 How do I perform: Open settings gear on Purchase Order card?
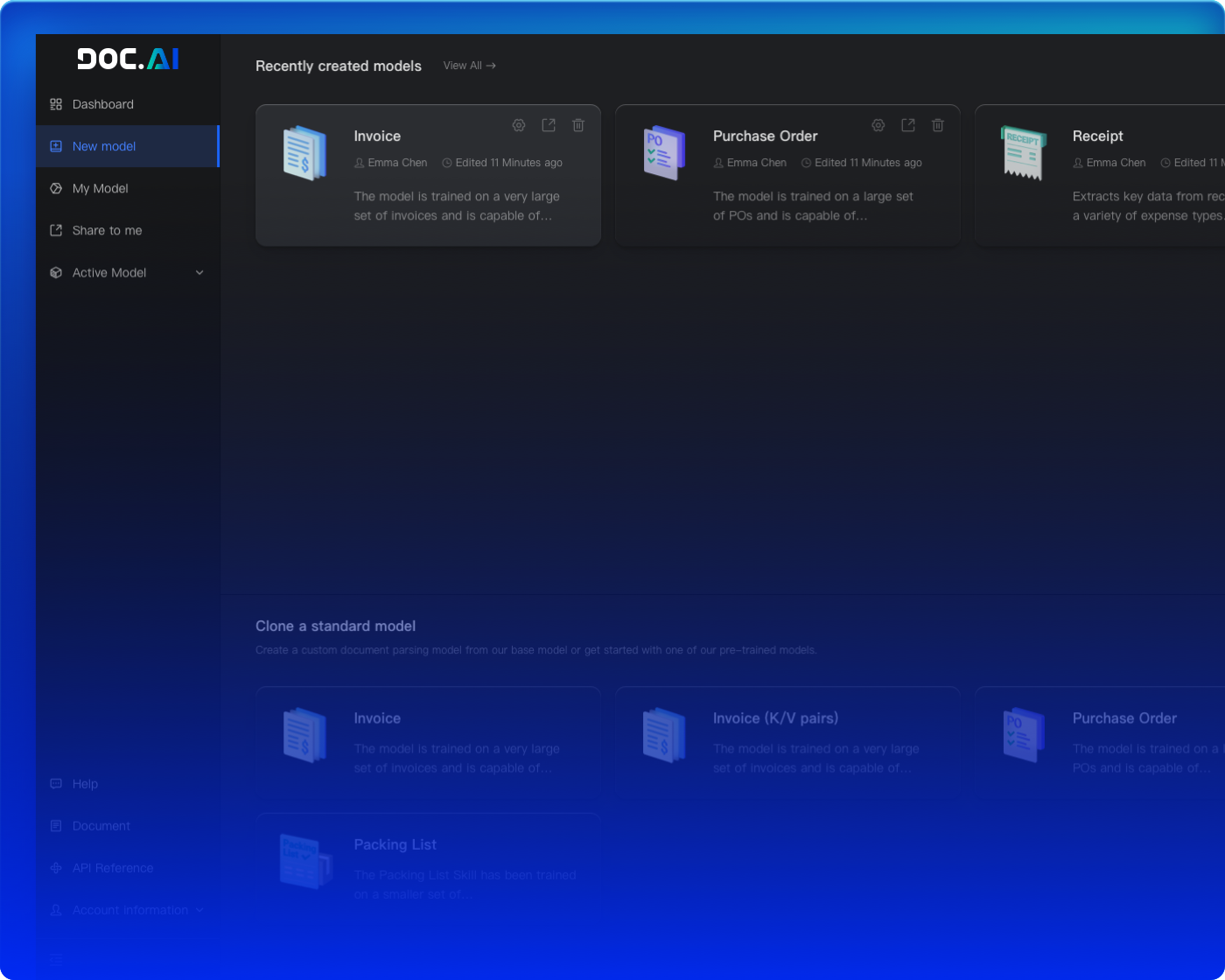(878, 125)
